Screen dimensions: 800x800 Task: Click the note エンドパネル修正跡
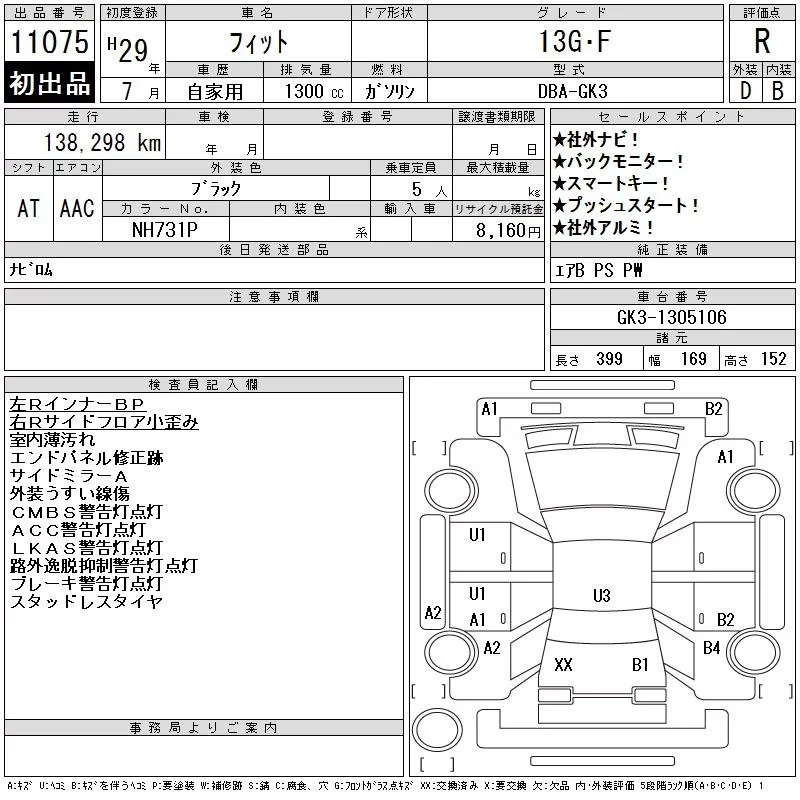(86, 458)
